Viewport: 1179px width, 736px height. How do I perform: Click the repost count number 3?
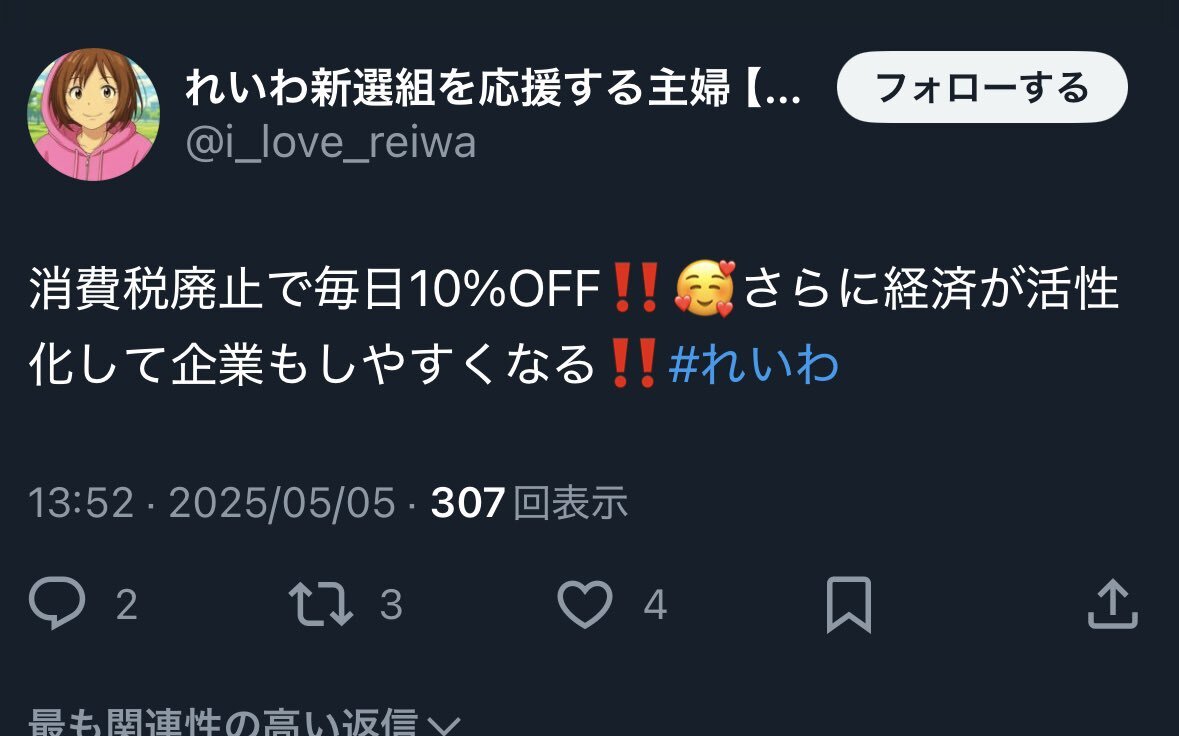click(391, 604)
